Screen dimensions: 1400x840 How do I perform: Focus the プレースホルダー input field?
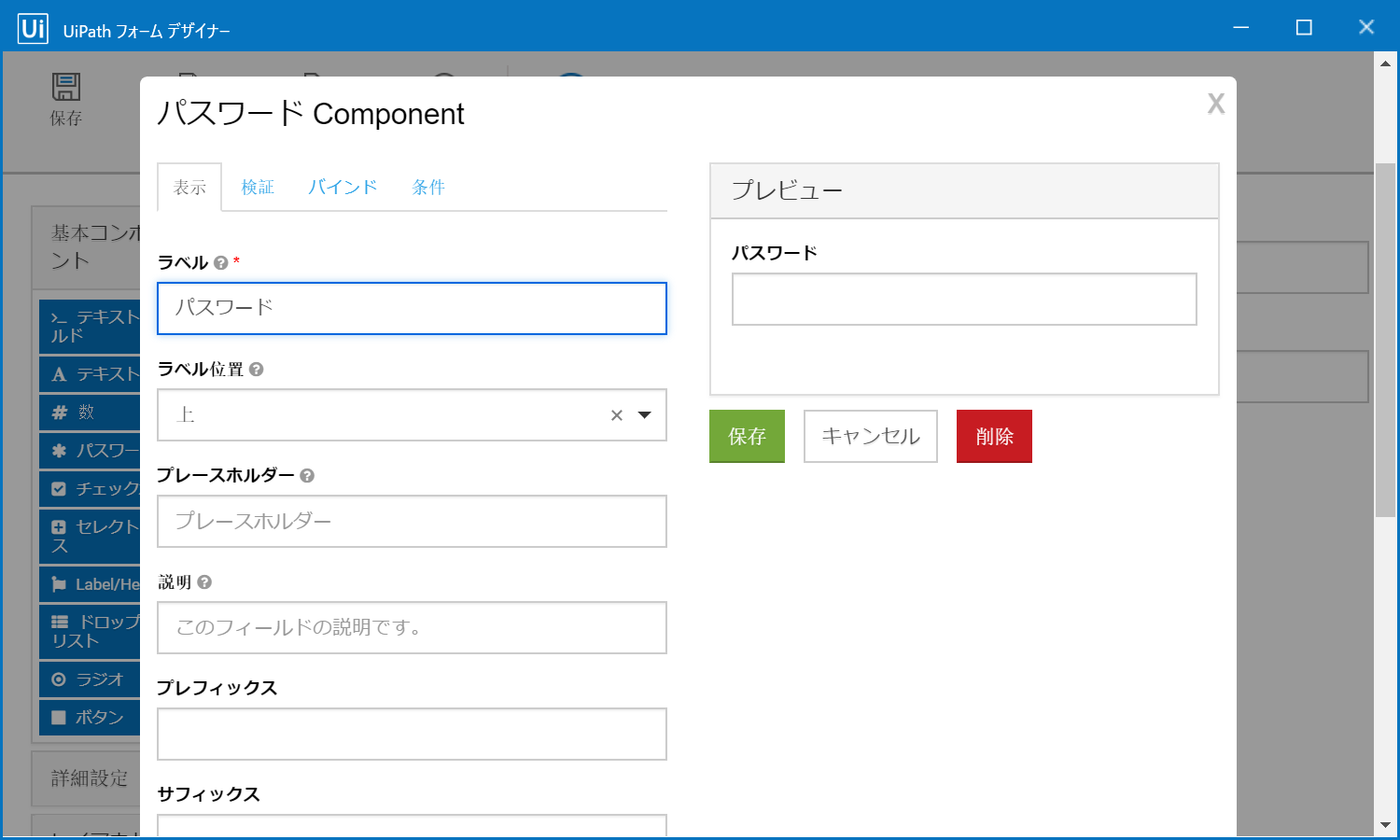pyautogui.click(x=412, y=521)
